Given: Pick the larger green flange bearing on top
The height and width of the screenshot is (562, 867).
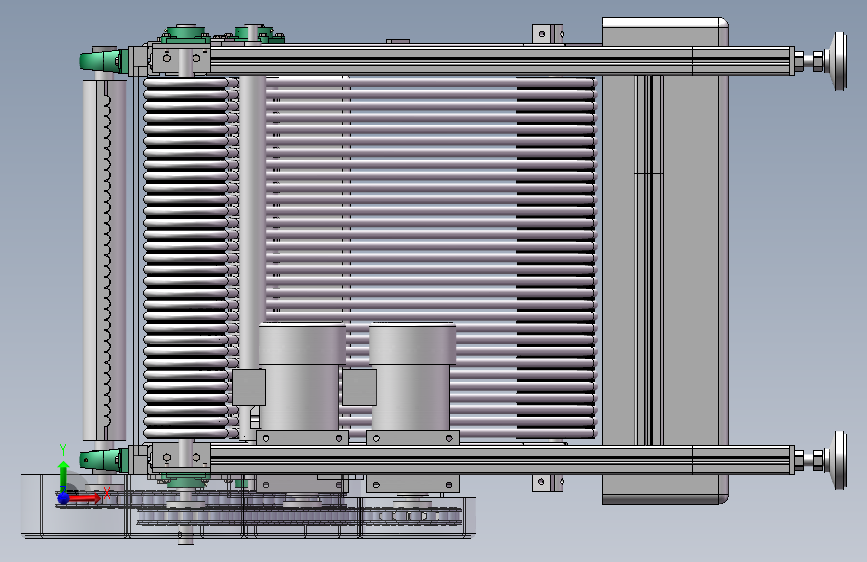Looking at the screenshot, I should (185, 34).
